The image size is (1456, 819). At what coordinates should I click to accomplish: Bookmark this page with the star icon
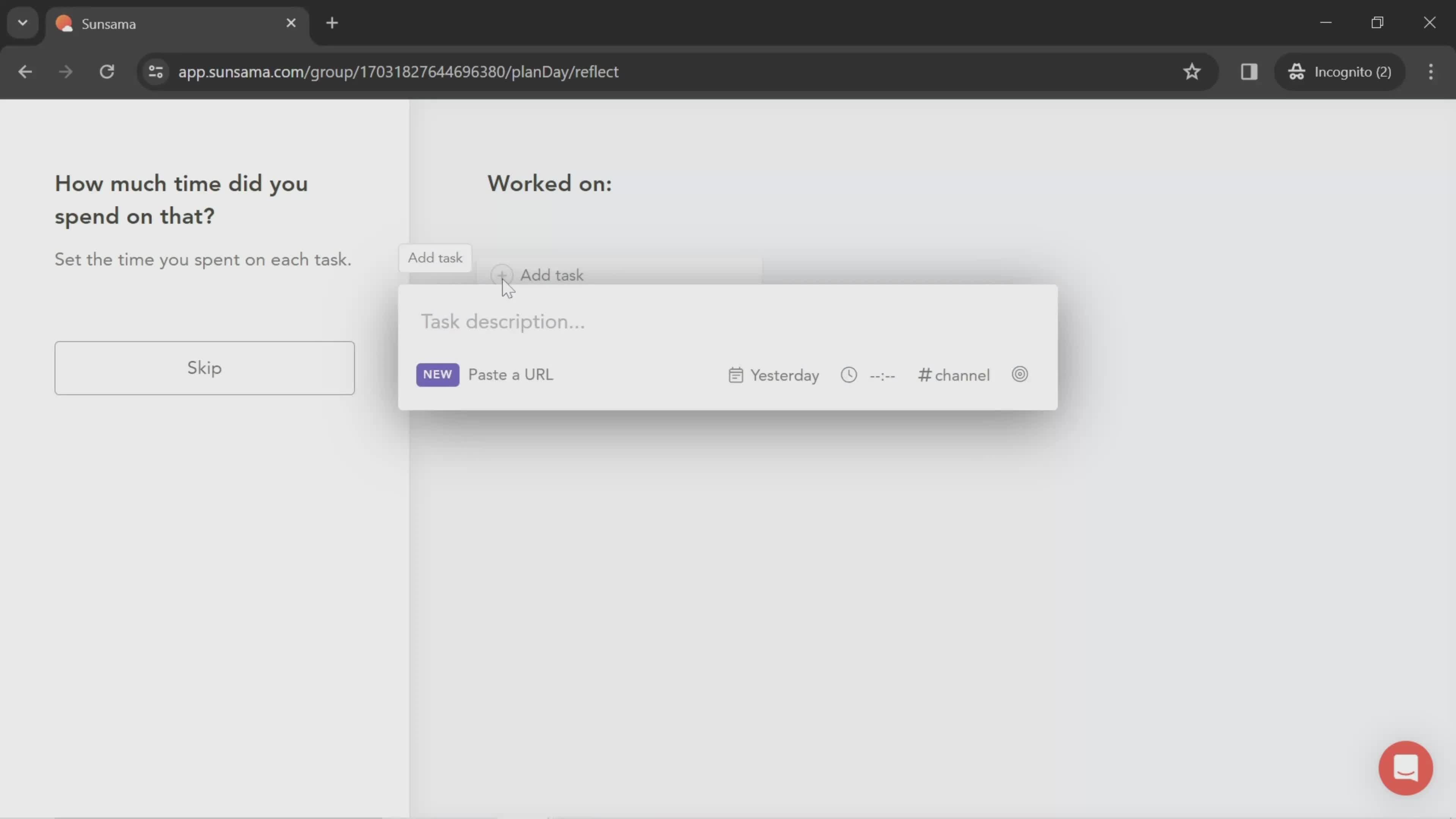click(x=1191, y=72)
